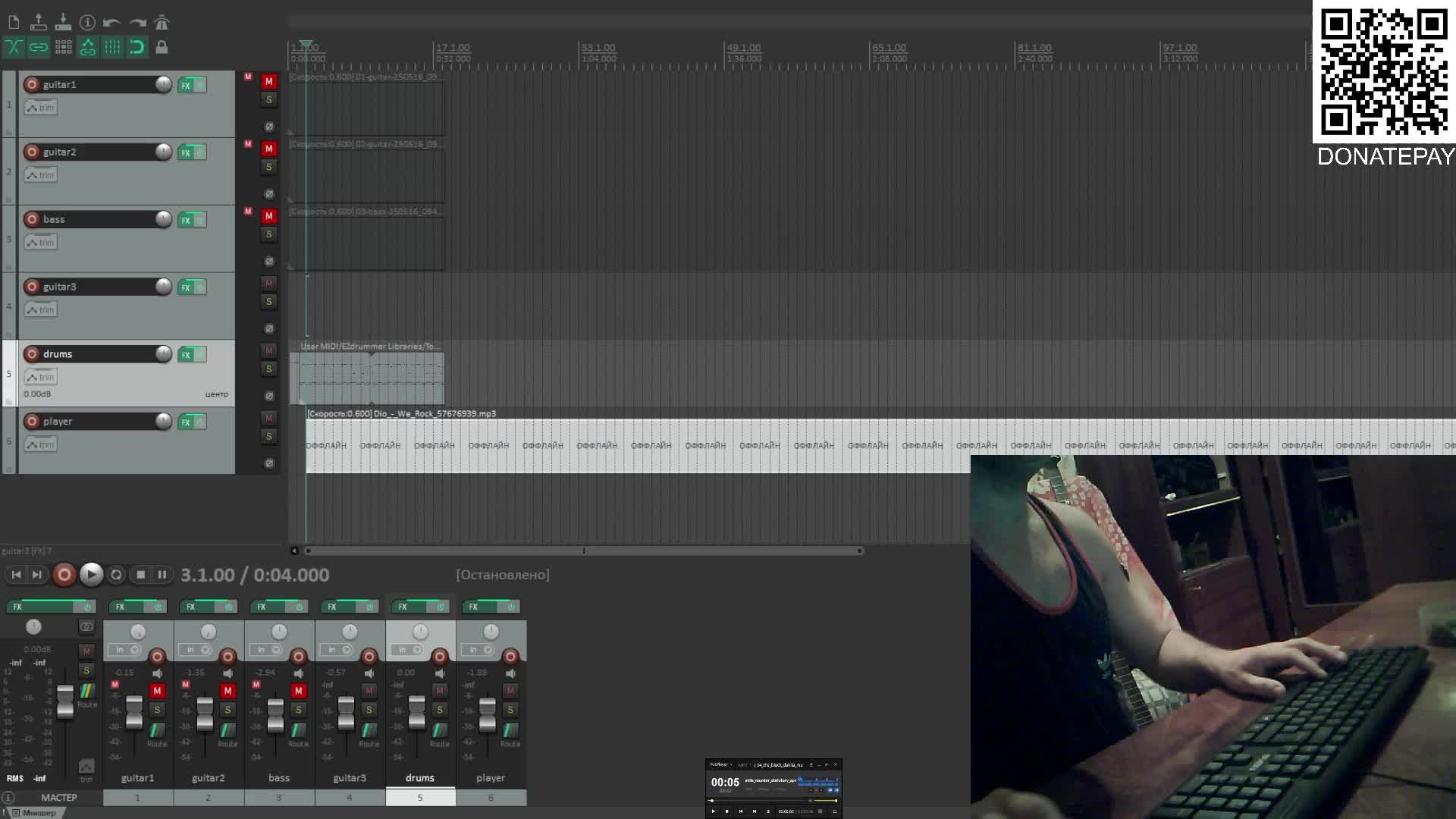
Task: Select the EZdrummer MIDI item on drums
Action: click(x=367, y=378)
